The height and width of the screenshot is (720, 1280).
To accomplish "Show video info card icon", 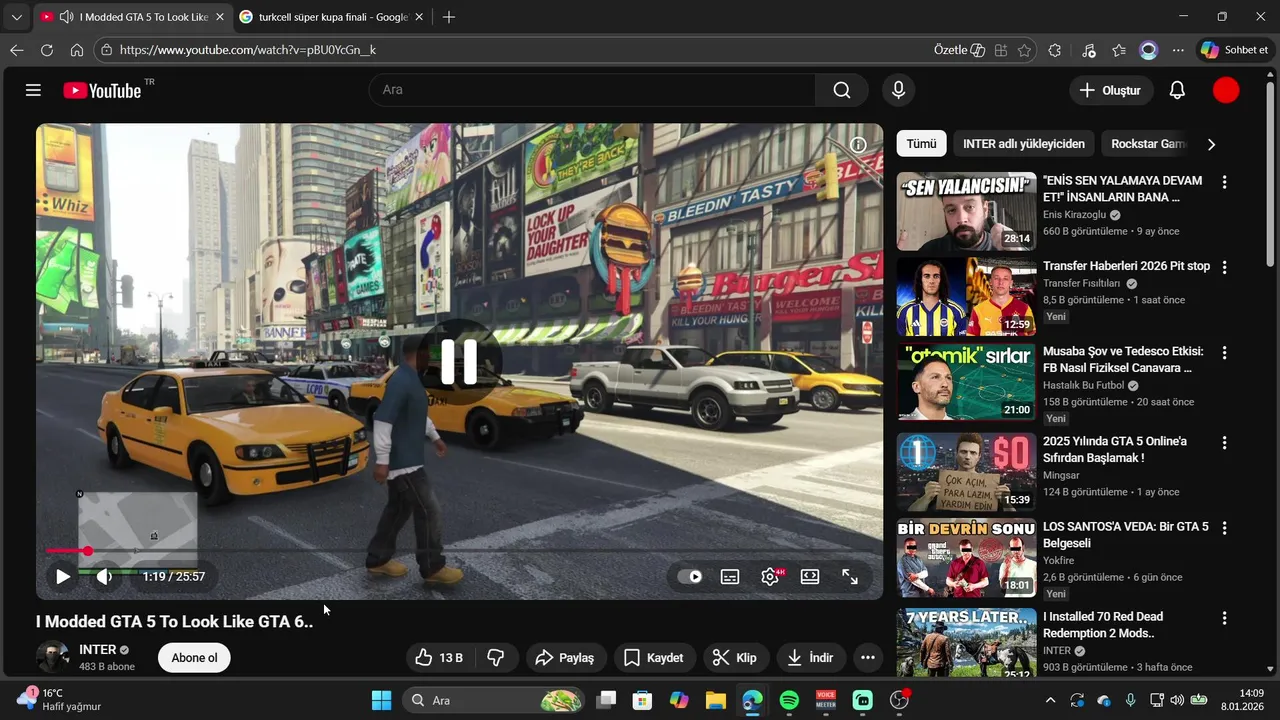I will tap(858, 144).
